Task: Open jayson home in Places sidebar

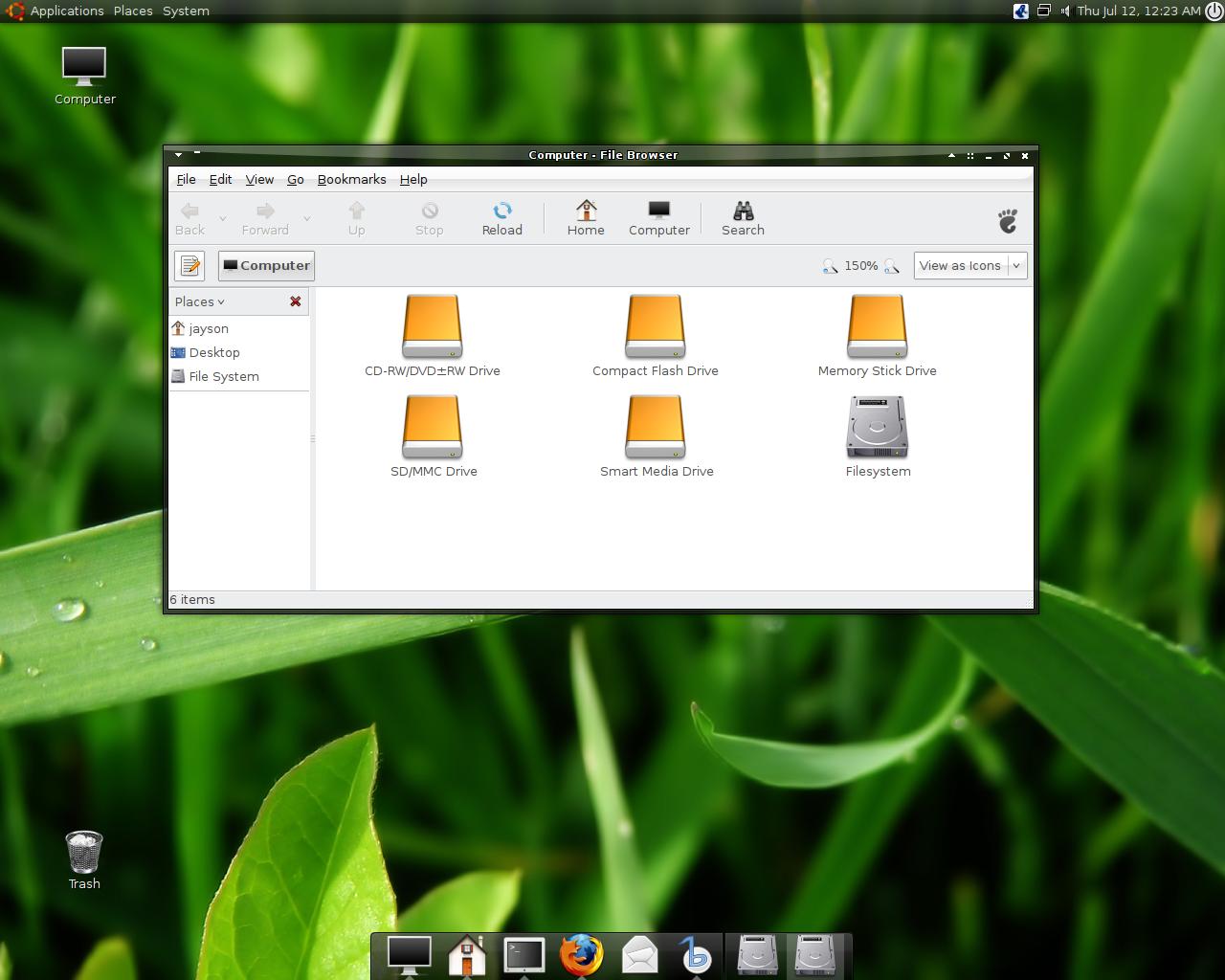Action: click(238, 328)
